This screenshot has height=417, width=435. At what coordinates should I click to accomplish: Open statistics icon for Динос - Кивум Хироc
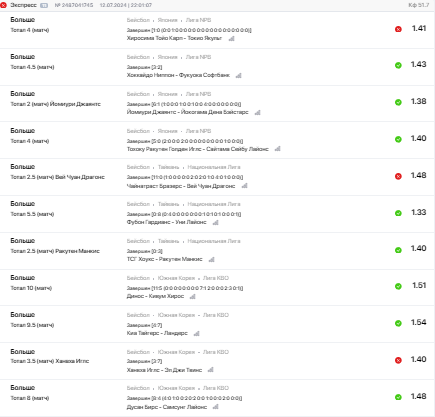pyautogui.click(x=192, y=296)
